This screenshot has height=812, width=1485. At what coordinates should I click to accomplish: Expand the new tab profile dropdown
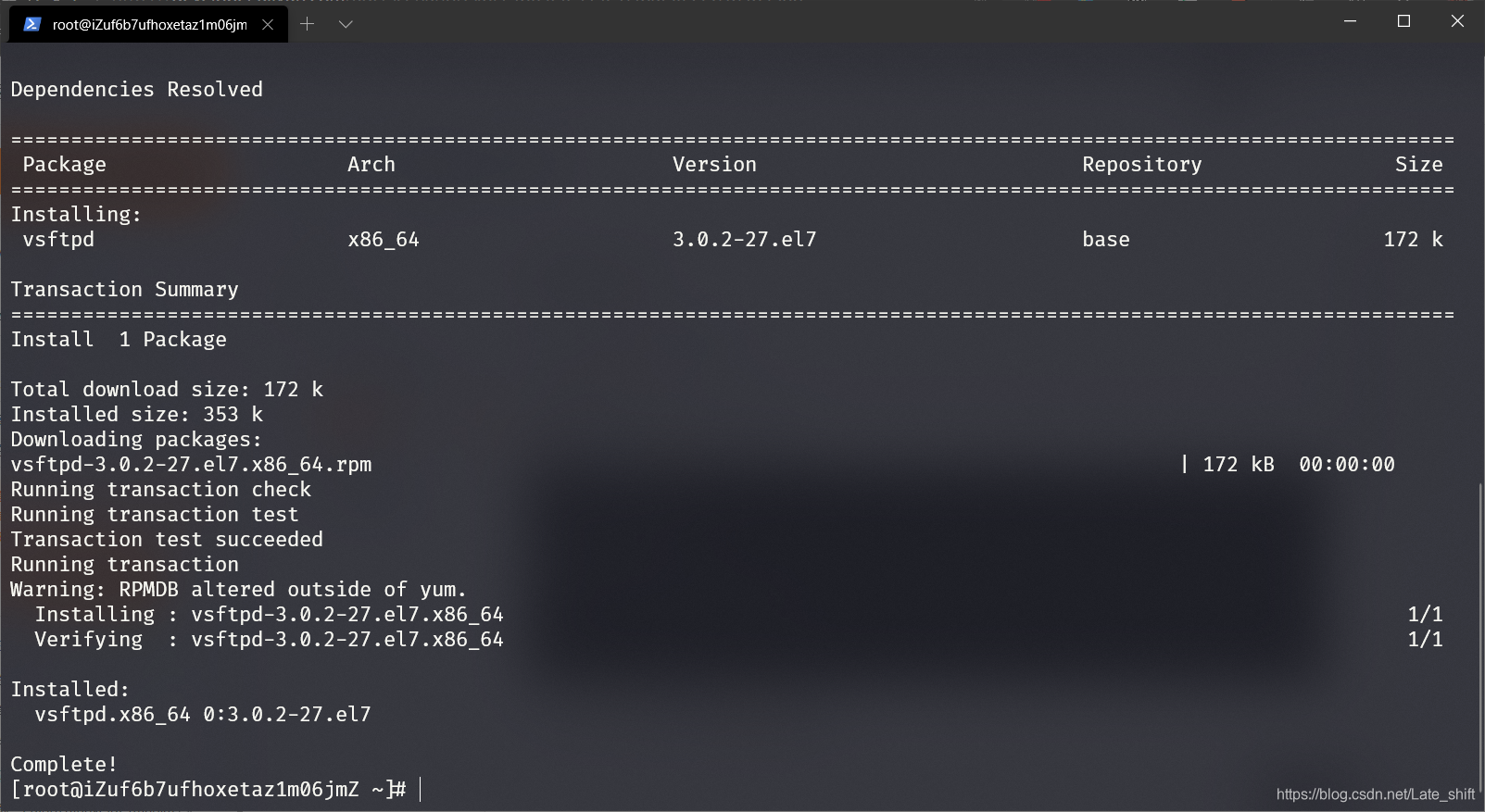pos(346,24)
